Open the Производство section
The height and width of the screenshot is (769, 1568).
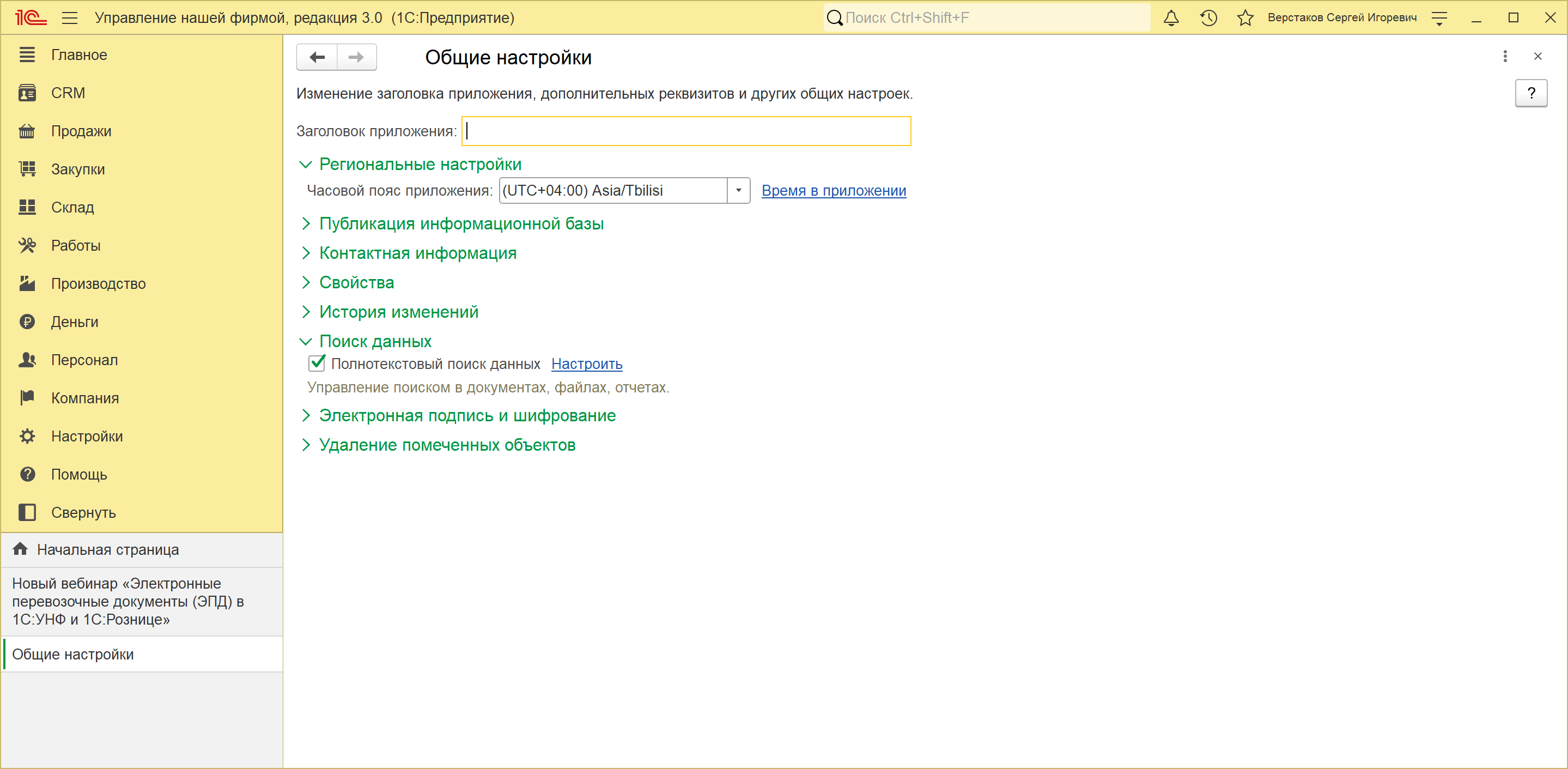[x=142, y=284]
